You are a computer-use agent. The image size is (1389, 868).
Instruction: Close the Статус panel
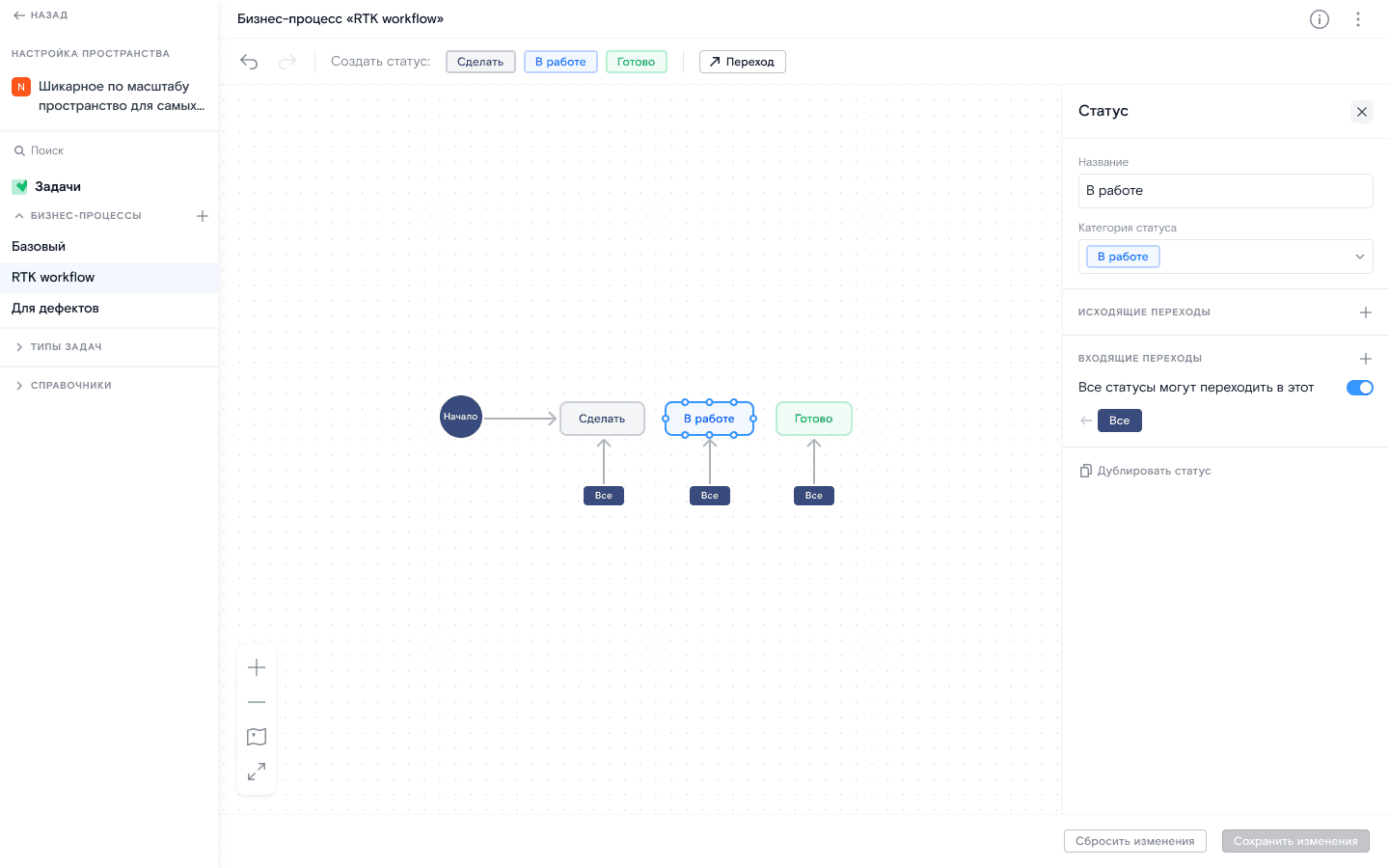pyautogui.click(x=1362, y=112)
